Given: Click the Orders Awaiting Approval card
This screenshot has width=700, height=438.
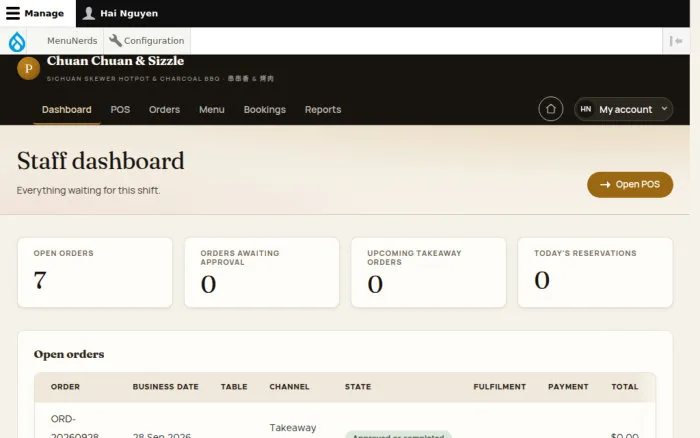Looking at the screenshot, I should (262, 272).
